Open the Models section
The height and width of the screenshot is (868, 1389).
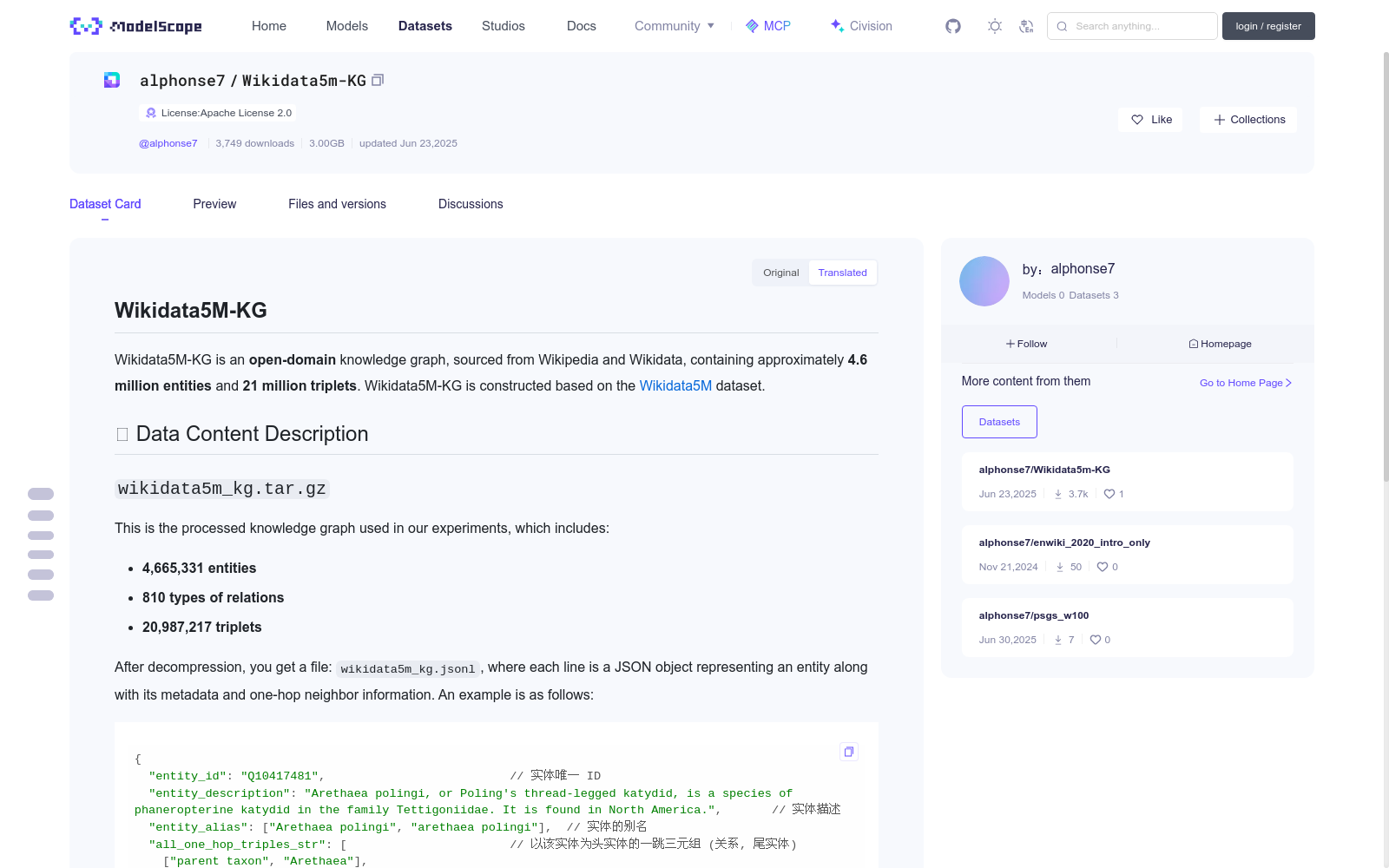click(347, 26)
